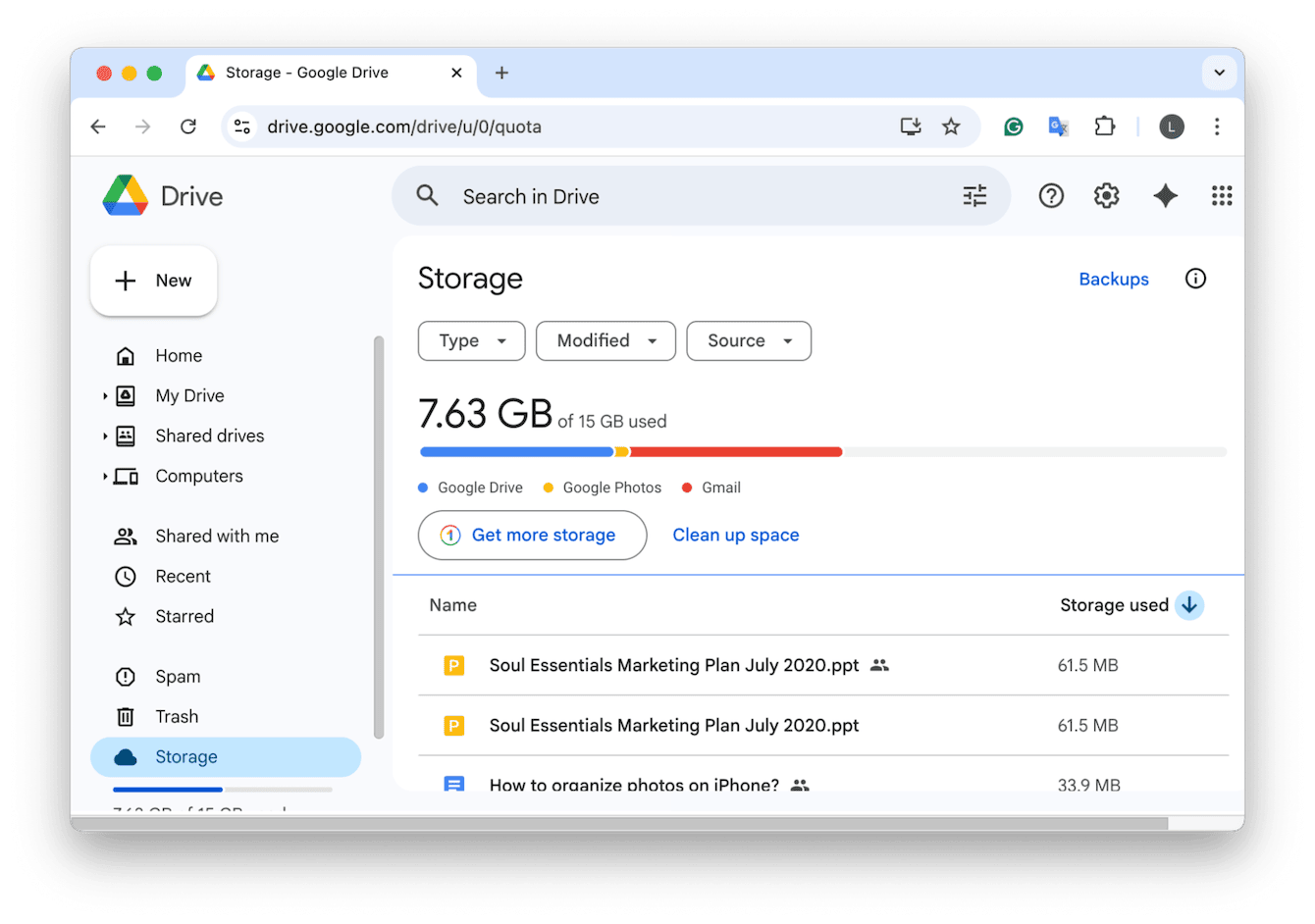Click the storage usage progress bar

(822, 451)
